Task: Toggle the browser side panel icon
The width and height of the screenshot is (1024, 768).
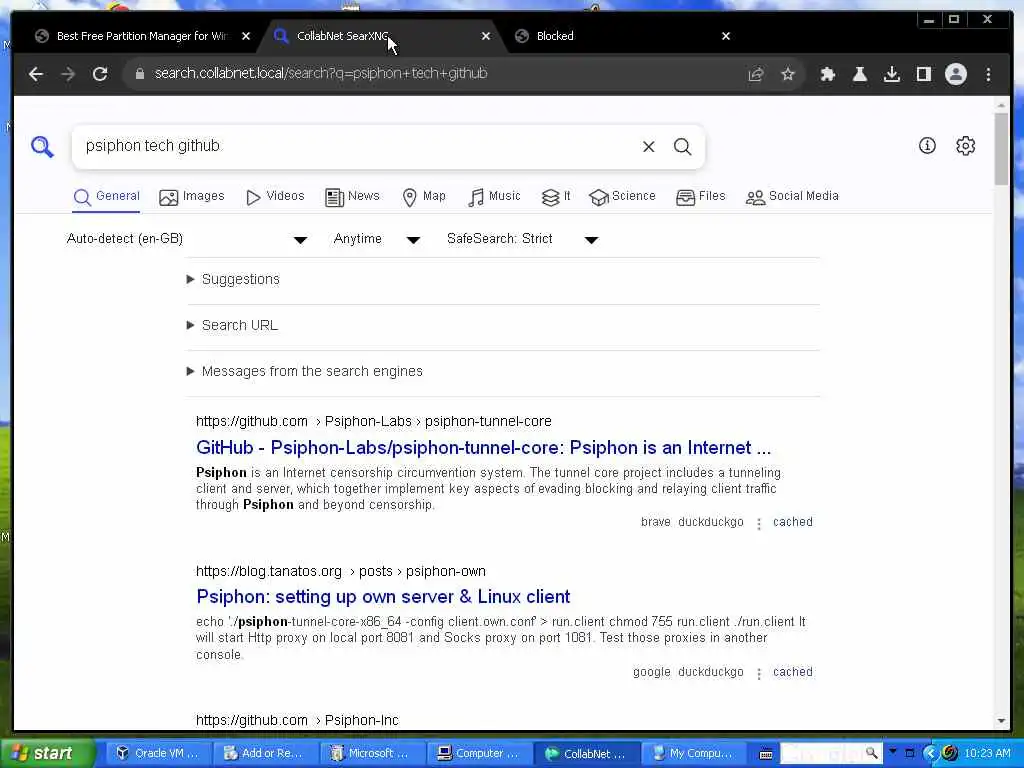Action: click(x=923, y=74)
